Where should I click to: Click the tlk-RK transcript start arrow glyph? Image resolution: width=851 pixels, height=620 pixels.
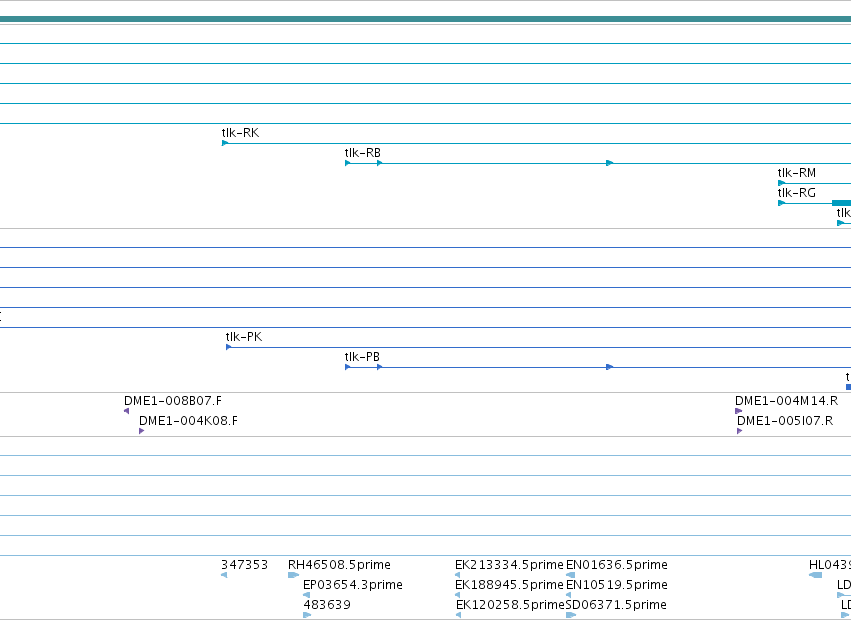coord(225,143)
